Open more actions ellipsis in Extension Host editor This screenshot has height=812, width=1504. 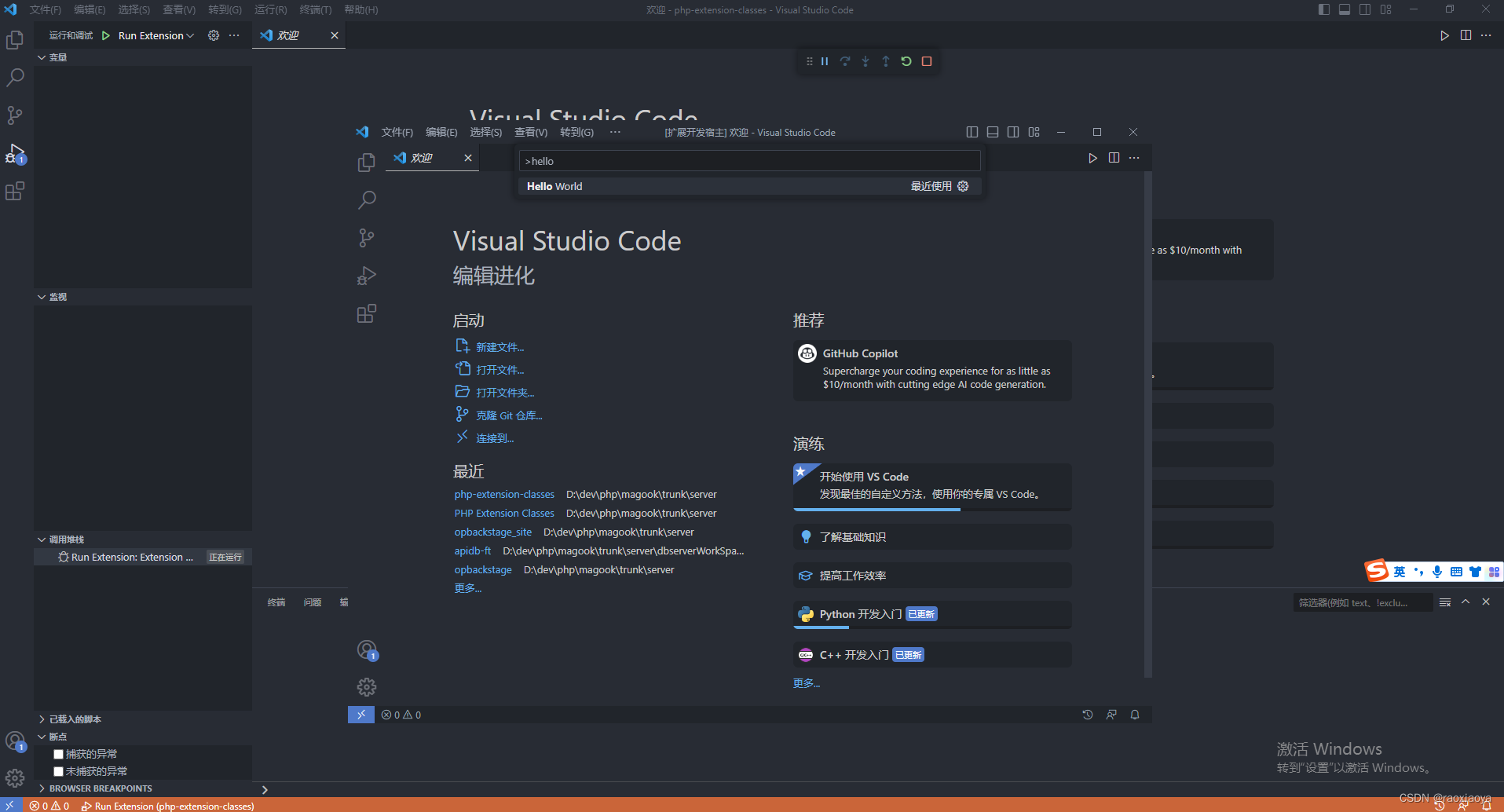pos(1134,158)
